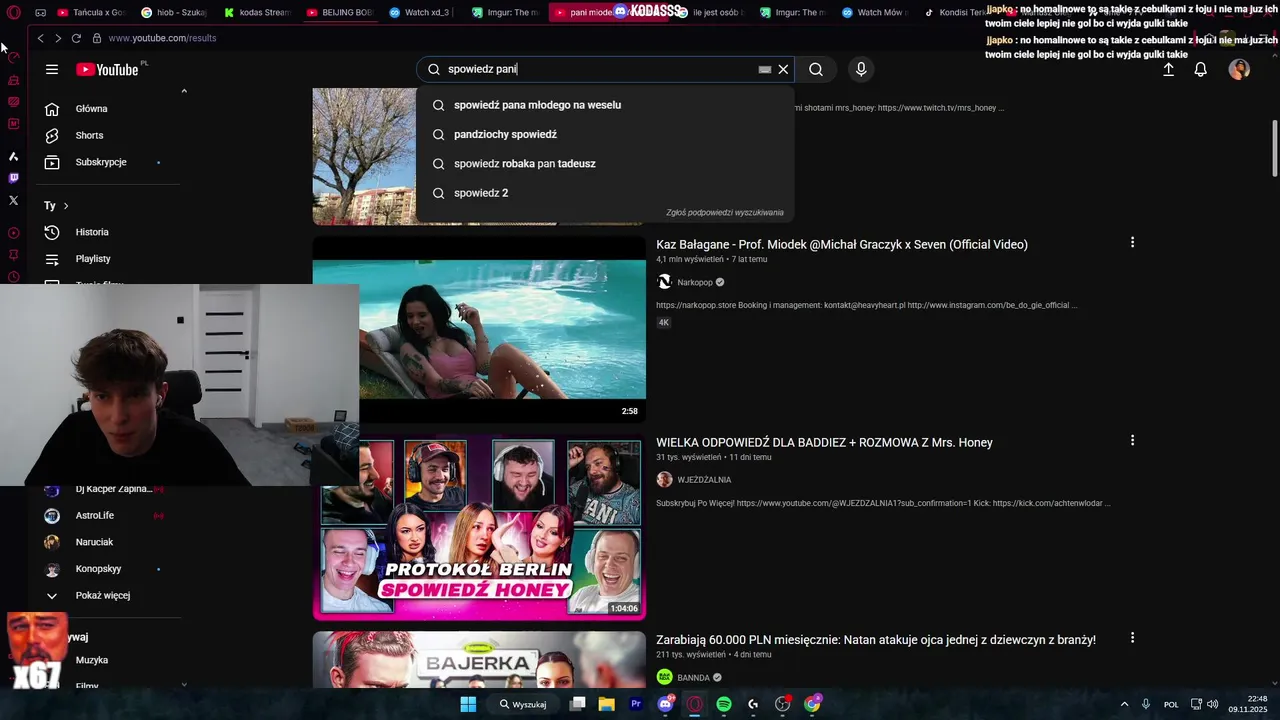Open Spotify from taskbar

(x=724, y=704)
